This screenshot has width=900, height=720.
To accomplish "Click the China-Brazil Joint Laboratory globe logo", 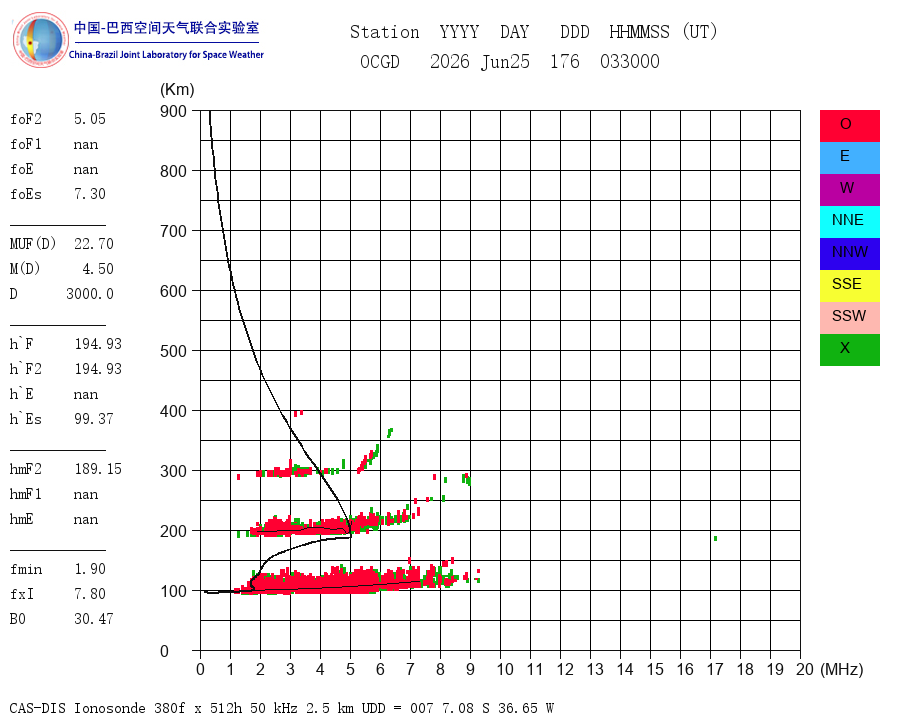I will point(40,40).
